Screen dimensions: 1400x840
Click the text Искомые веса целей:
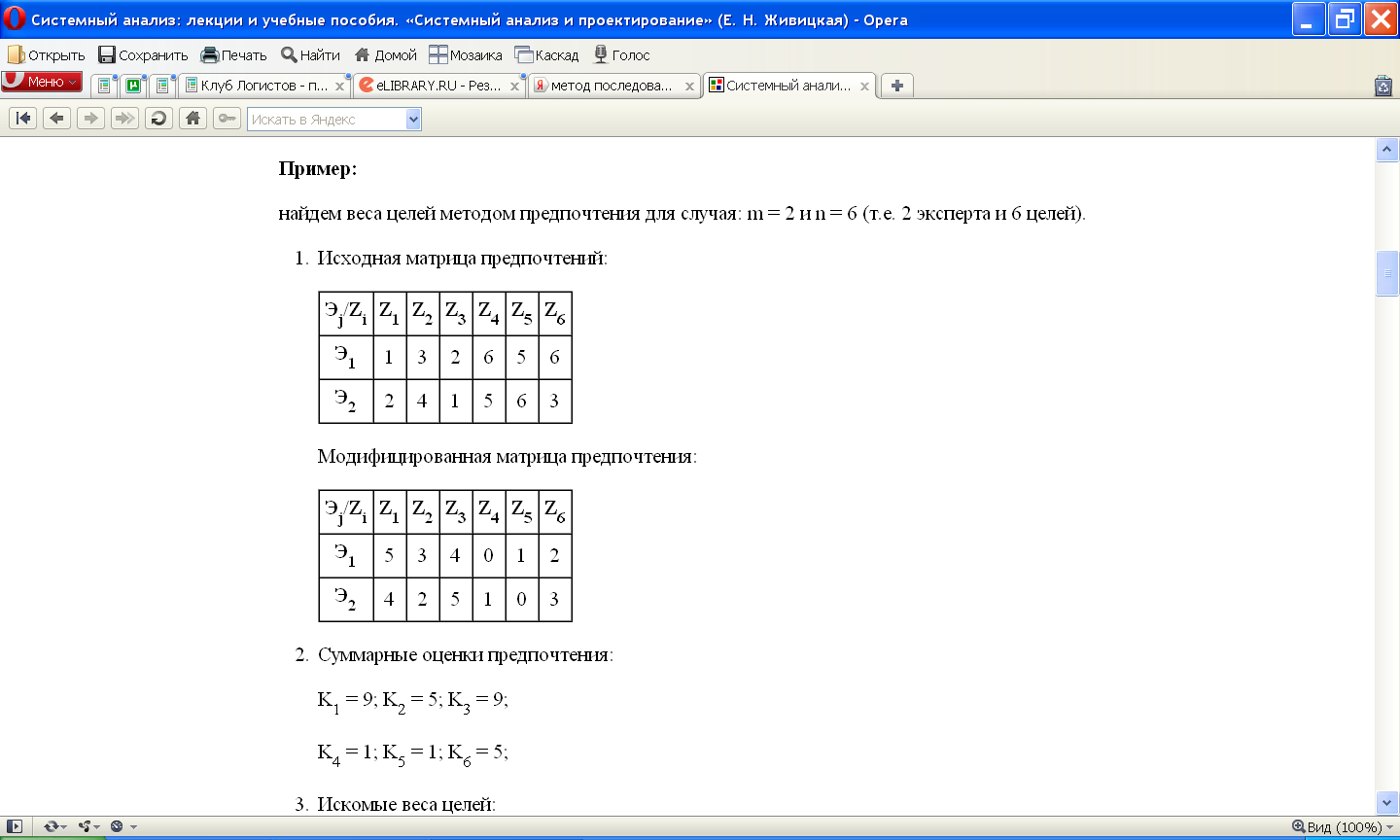[x=406, y=804]
